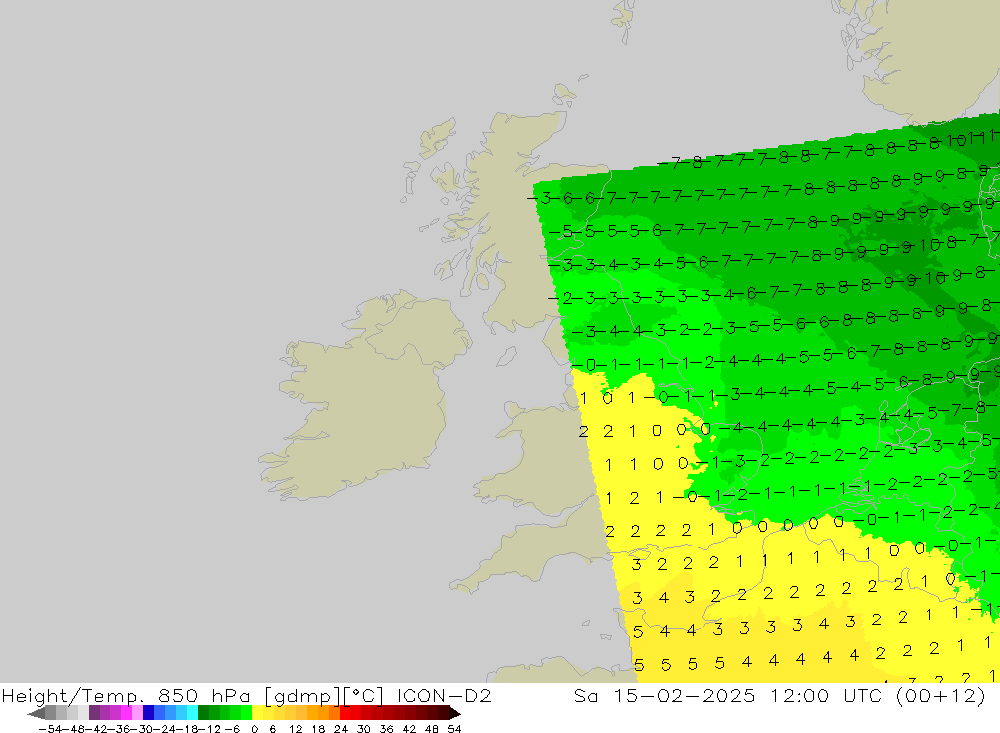Pick the dark blue legend swatch
Viewport: 1000px width, 733px height.
(x=148, y=713)
